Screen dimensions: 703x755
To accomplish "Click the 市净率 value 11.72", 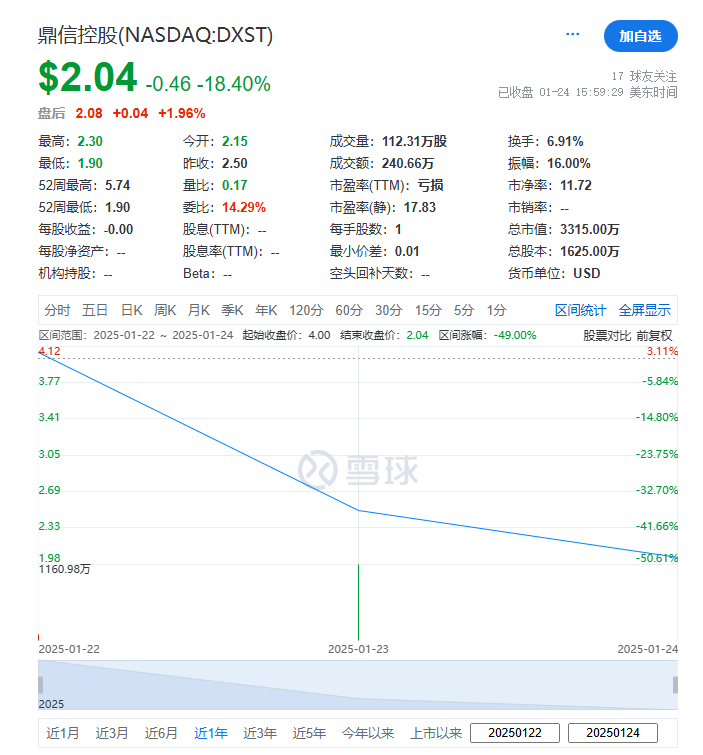I will click(576, 185).
